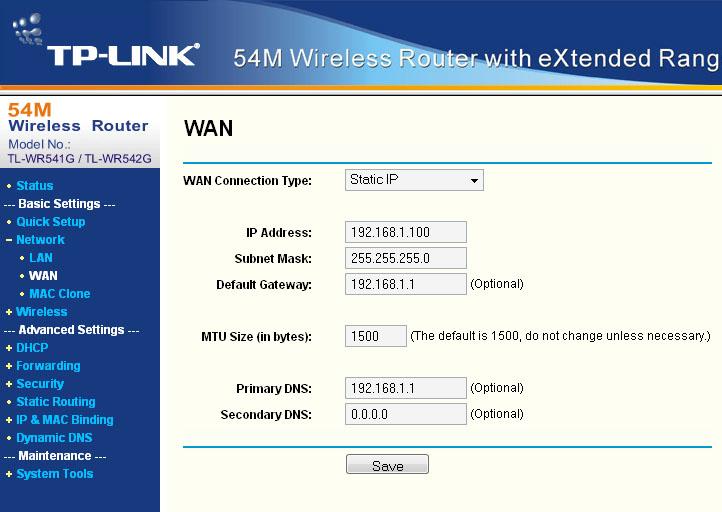Click the Subnet Mask input field
This screenshot has width=722, height=512.
pos(406,258)
